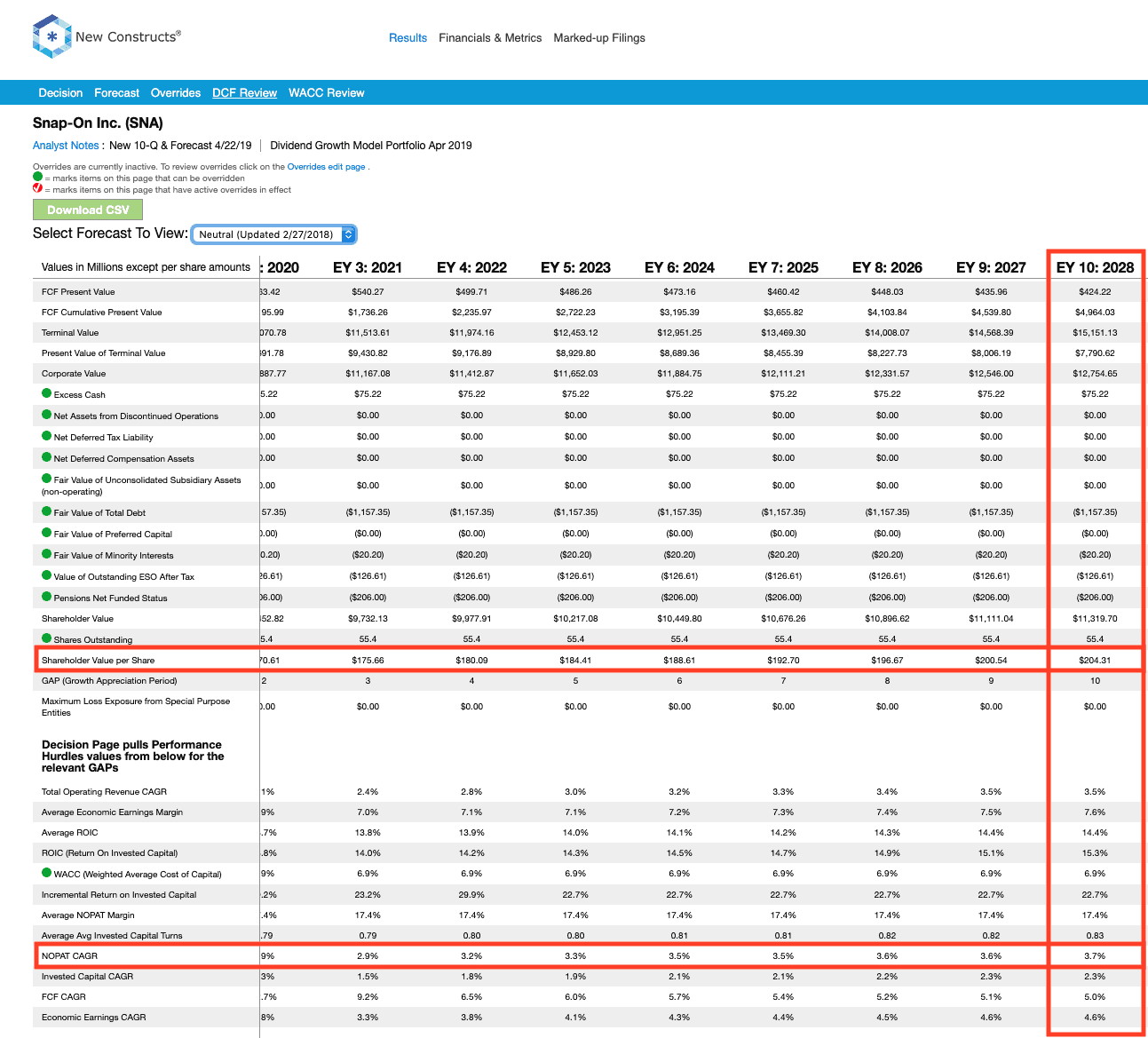Click the 29.9% incremental return cell for 2022

tap(471, 895)
